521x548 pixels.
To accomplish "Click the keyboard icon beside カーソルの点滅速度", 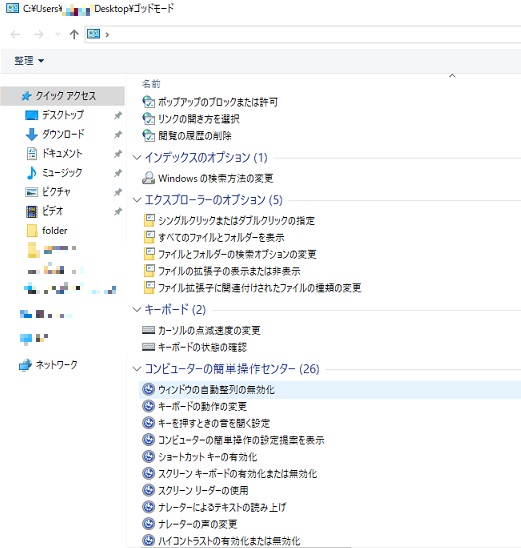I will pyautogui.click(x=149, y=330).
